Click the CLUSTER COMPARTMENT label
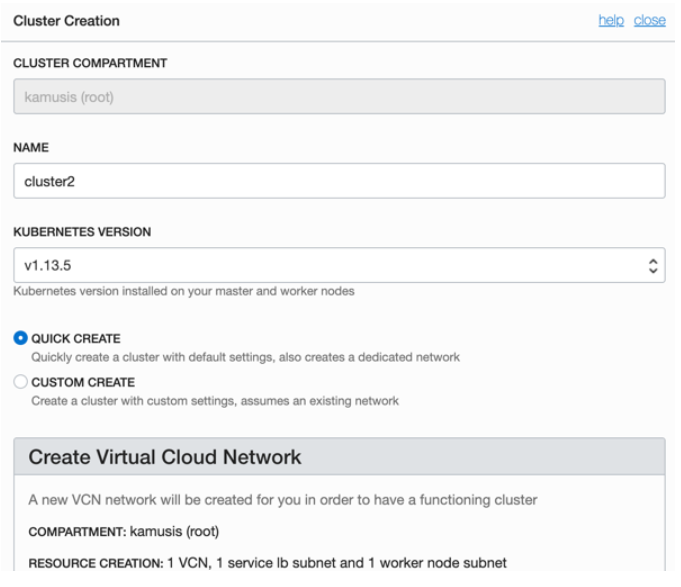The height and width of the screenshot is (587, 681). coord(89,63)
